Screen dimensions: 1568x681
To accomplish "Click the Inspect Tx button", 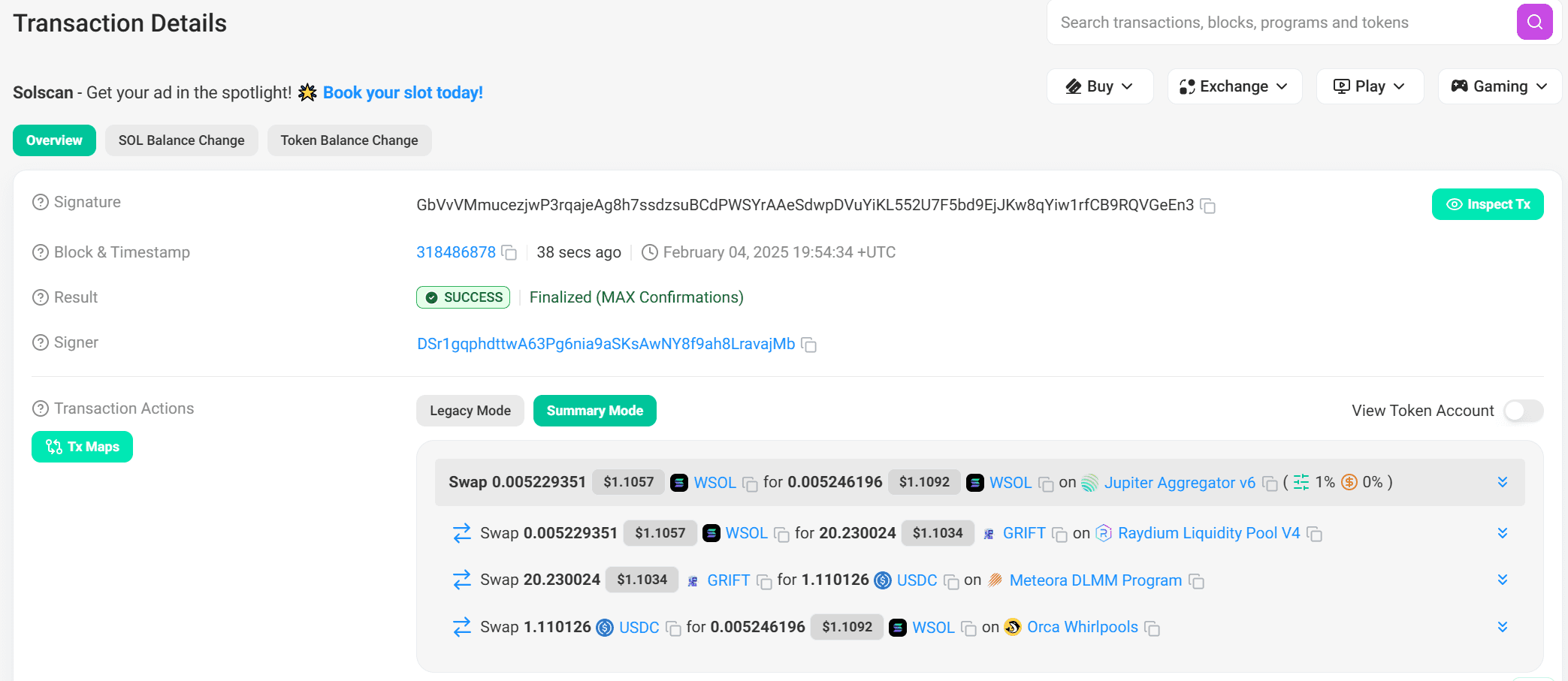I will (x=1487, y=204).
